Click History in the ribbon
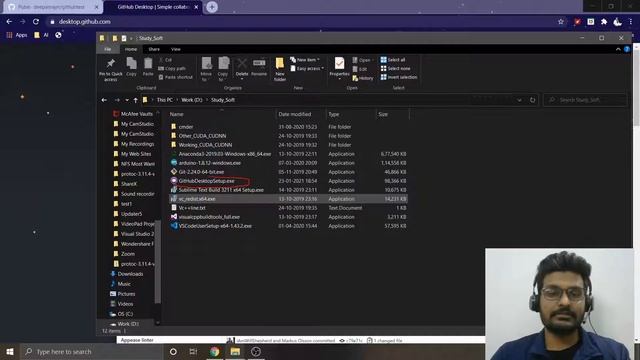The image size is (640, 360). tap(362, 78)
